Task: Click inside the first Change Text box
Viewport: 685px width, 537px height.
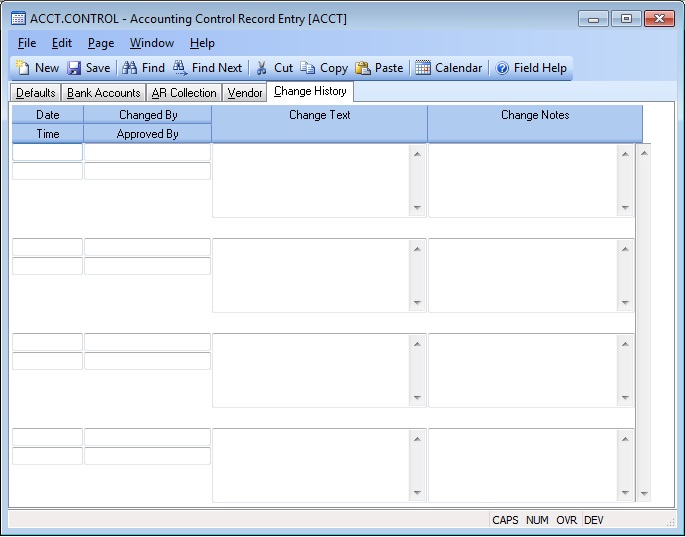Action: 310,180
